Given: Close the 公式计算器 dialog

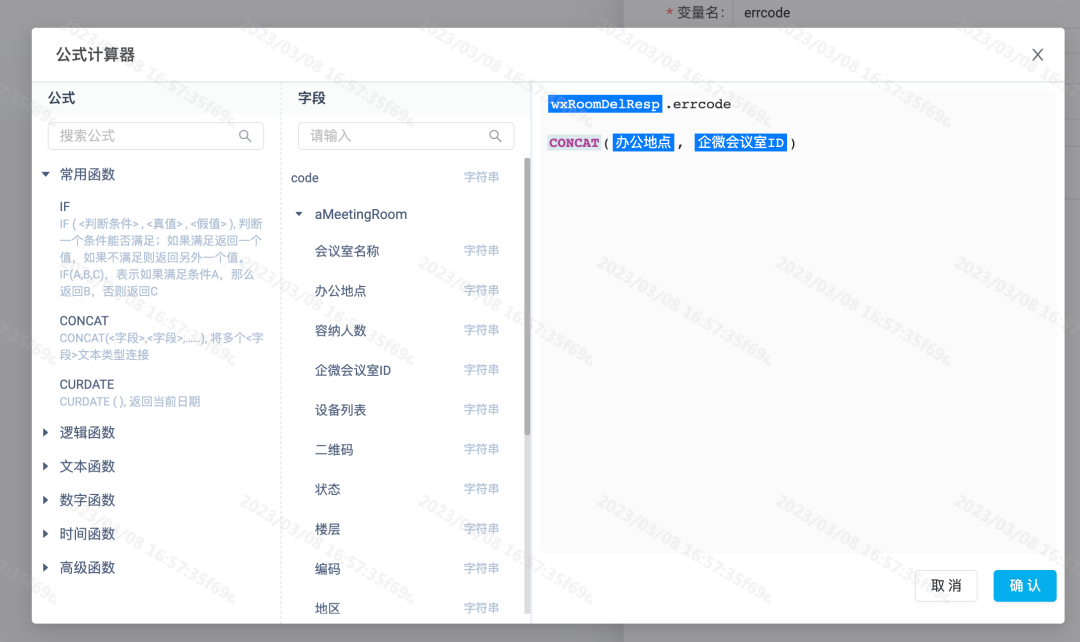Looking at the screenshot, I should pyautogui.click(x=1037, y=55).
